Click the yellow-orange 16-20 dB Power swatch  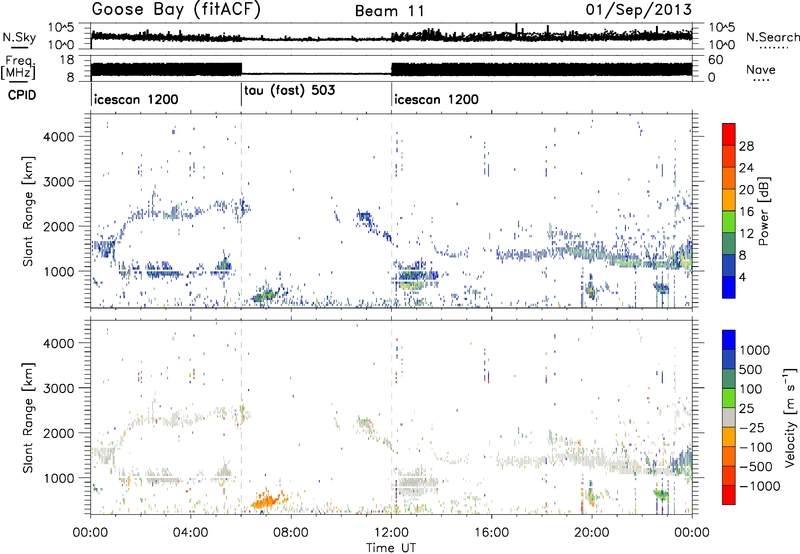tap(729, 199)
